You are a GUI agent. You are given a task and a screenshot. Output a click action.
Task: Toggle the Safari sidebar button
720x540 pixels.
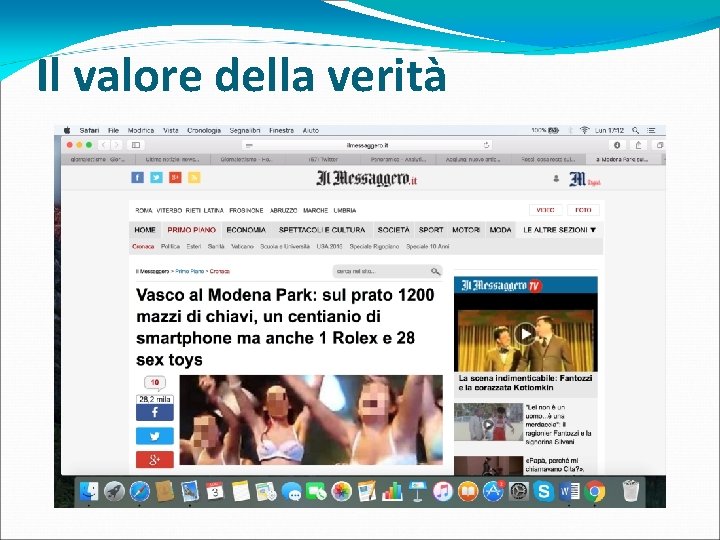(x=136, y=145)
